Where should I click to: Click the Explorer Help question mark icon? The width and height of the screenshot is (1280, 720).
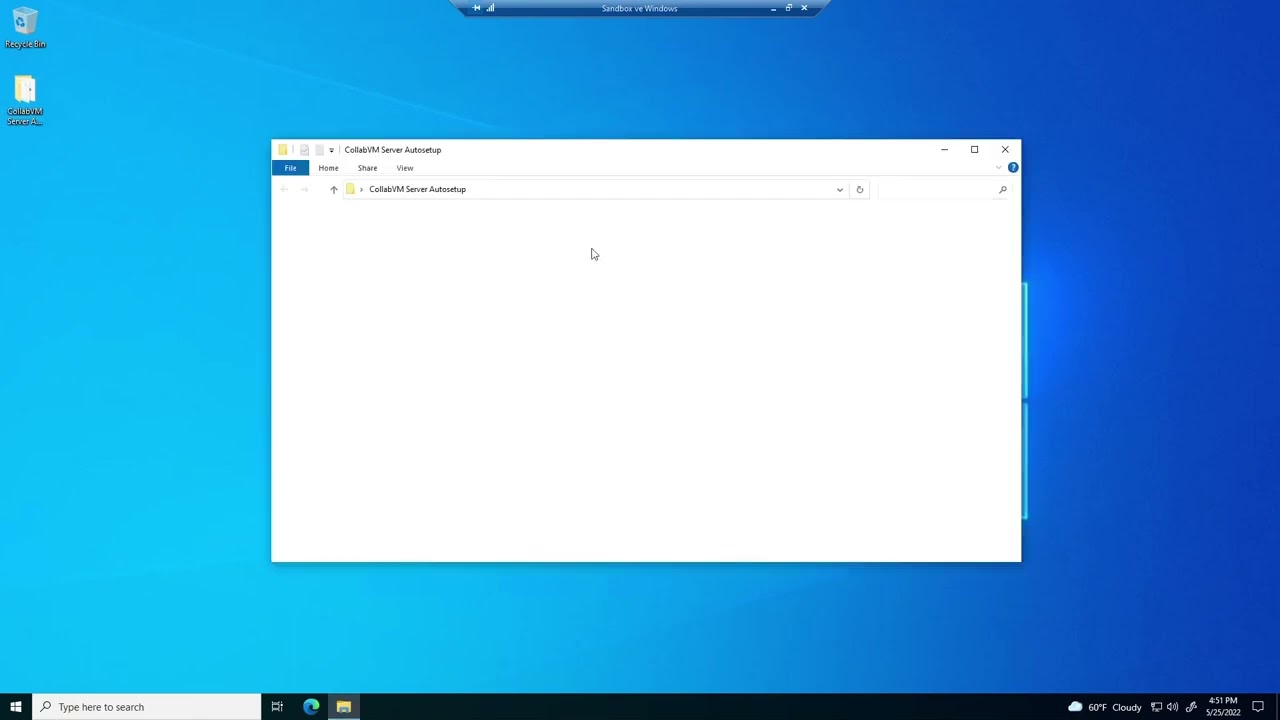click(x=1013, y=168)
